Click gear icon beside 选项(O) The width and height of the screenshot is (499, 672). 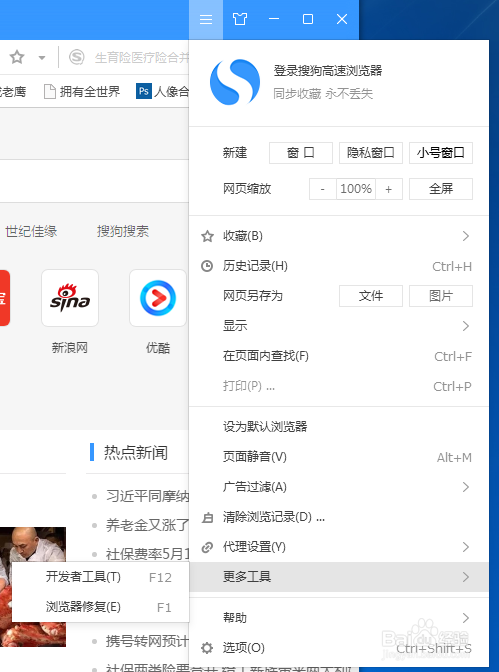tap(207, 648)
